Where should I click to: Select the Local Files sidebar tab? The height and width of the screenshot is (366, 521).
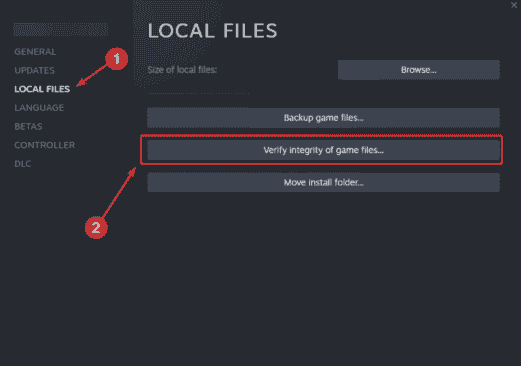tap(42, 89)
